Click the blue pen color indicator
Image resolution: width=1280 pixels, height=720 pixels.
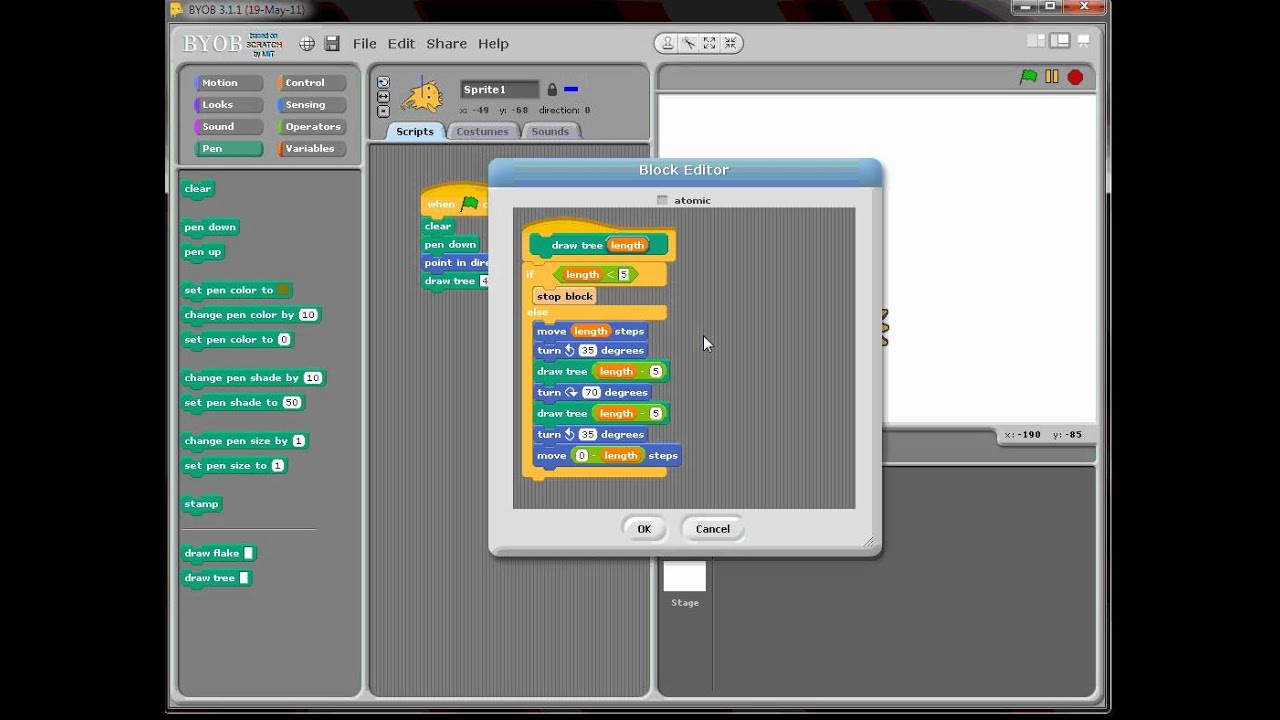(571, 89)
